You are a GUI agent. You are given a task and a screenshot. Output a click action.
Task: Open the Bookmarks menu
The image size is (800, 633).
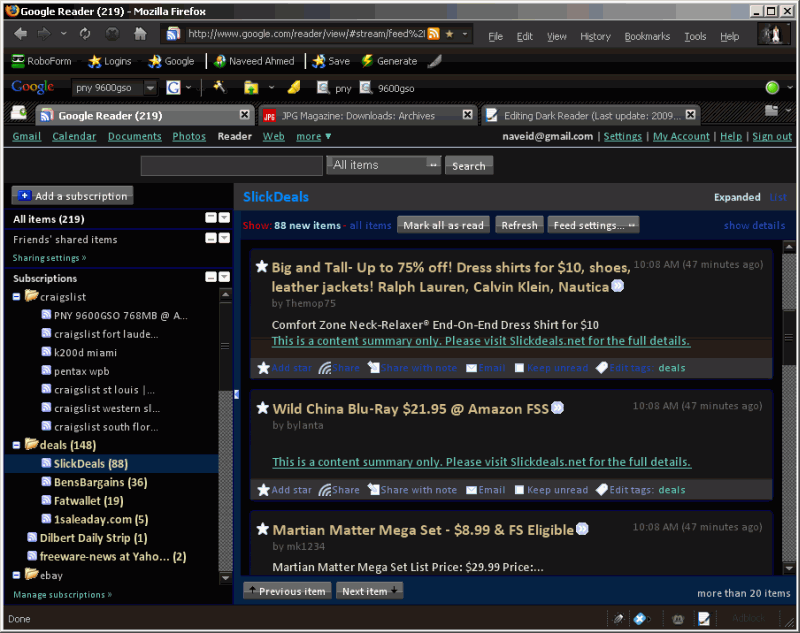[646, 36]
